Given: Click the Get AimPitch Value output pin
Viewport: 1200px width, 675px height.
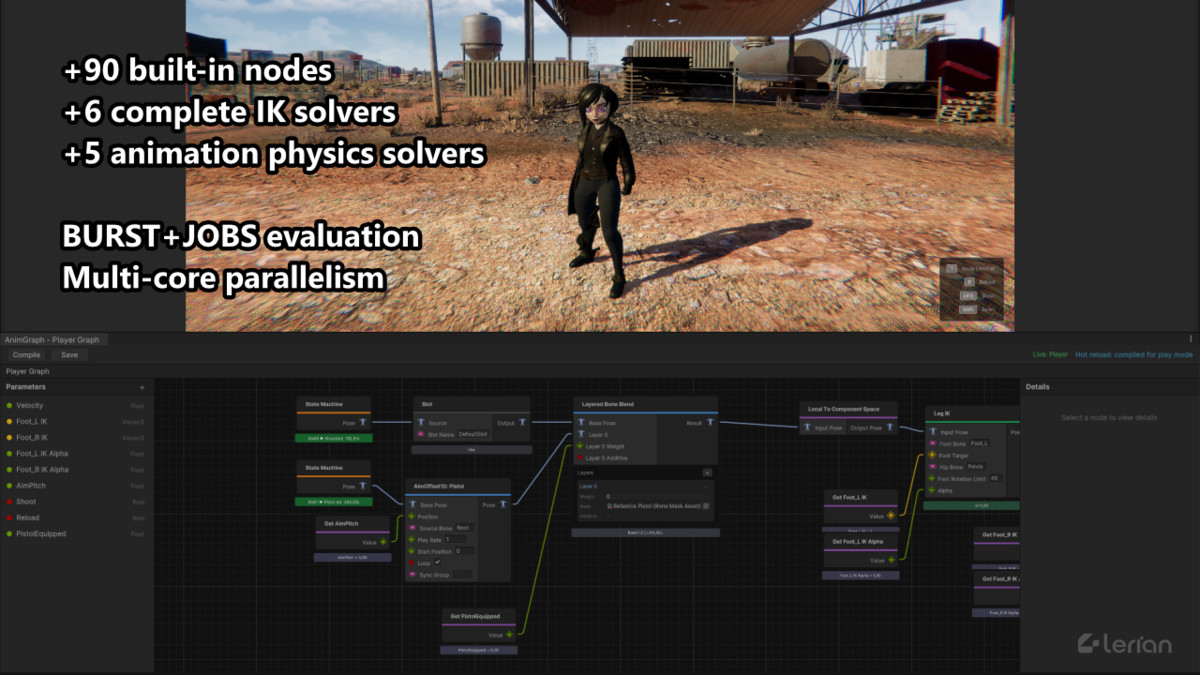Looking at the screenshot, I should (383, 542).
